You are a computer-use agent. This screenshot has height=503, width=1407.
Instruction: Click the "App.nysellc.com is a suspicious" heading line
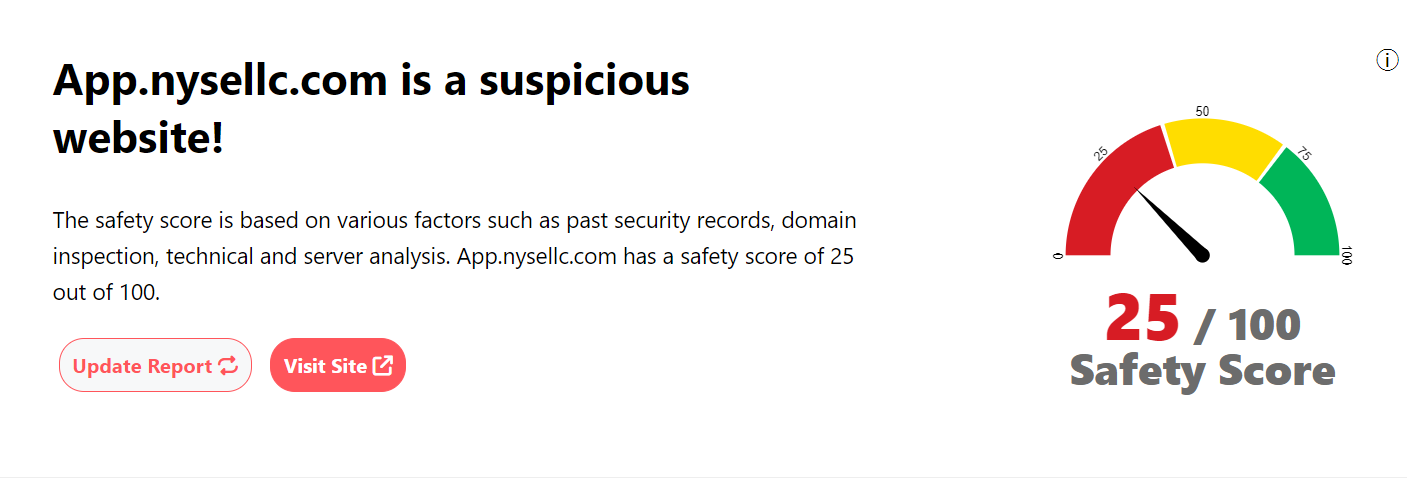[x=371, y=79]
